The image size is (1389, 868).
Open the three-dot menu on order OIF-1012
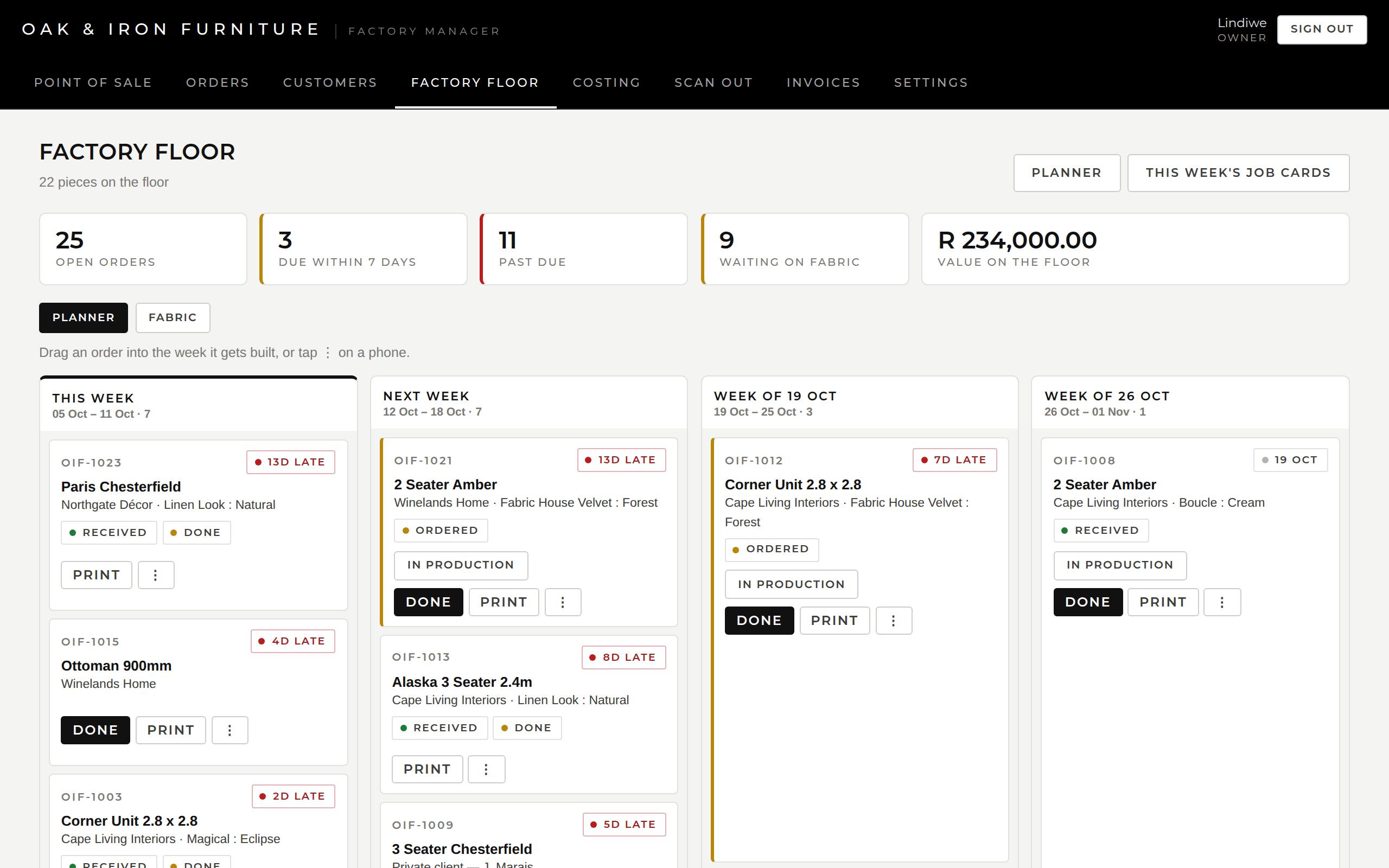[893, 620]
